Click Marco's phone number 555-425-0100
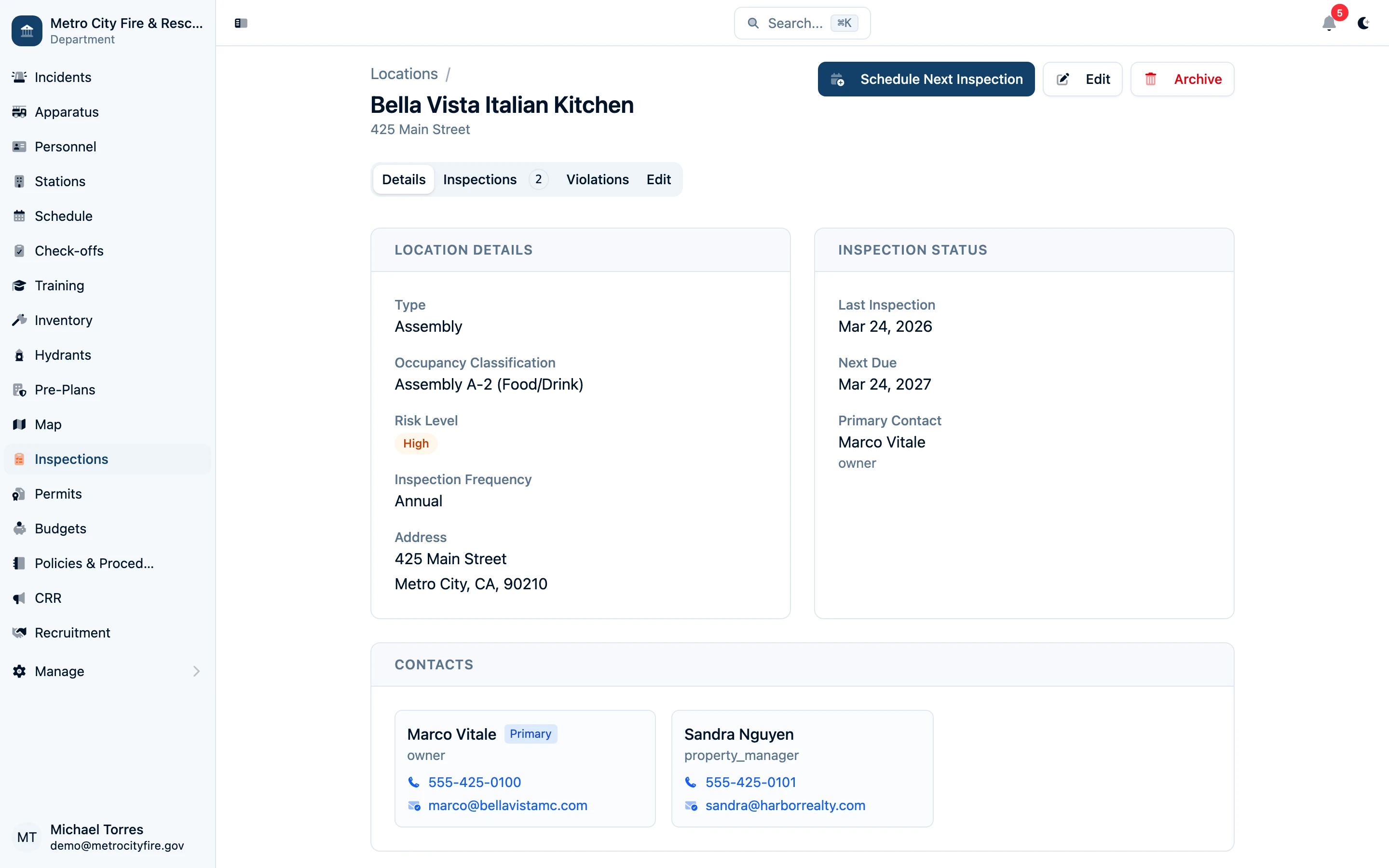Viewport: 1389px width, 868px height. pos(474,782)
